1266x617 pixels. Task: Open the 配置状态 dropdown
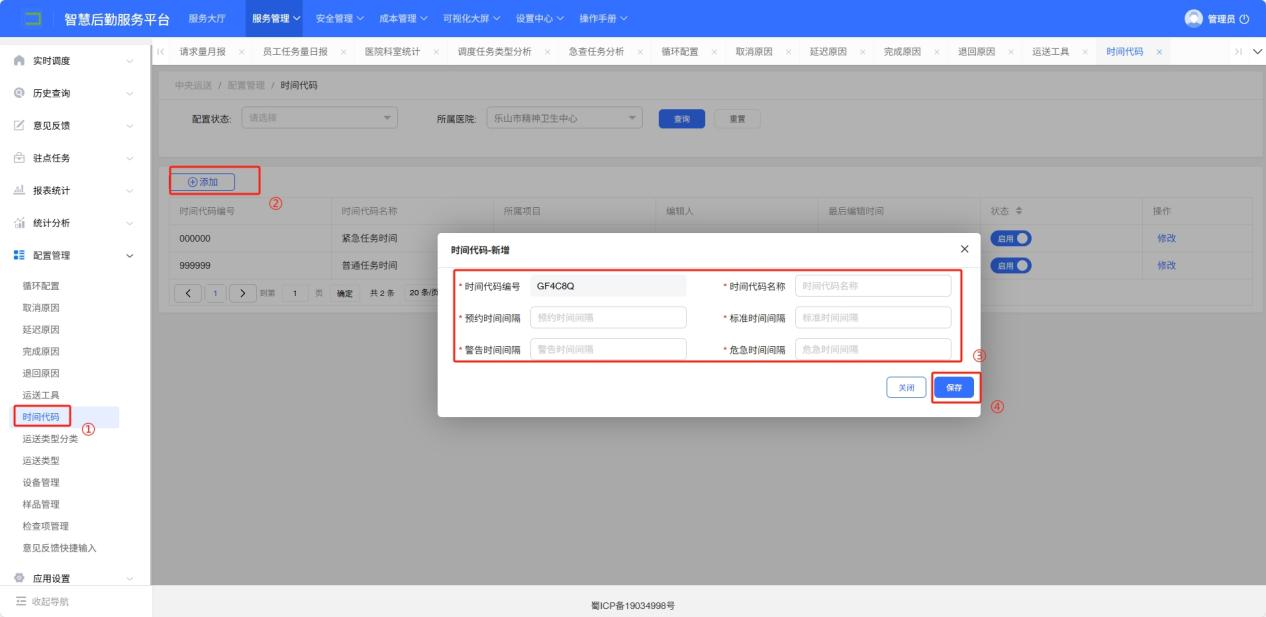tap(320, 118)
